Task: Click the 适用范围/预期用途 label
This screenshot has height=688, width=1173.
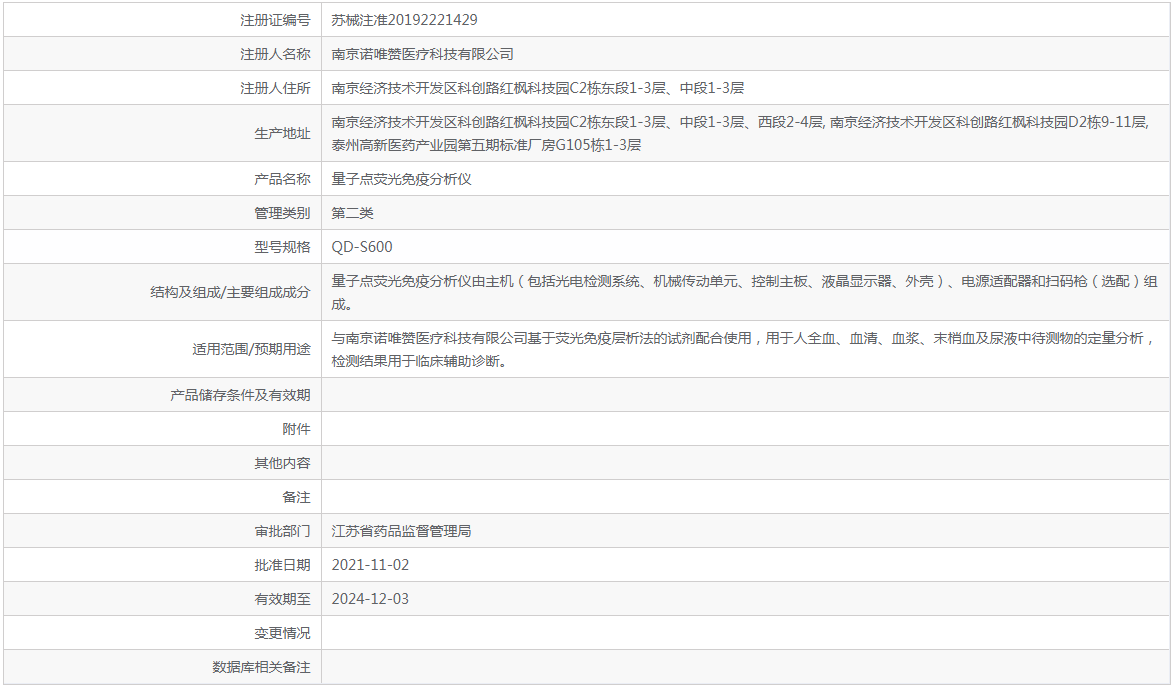Action: click(251, 349)
